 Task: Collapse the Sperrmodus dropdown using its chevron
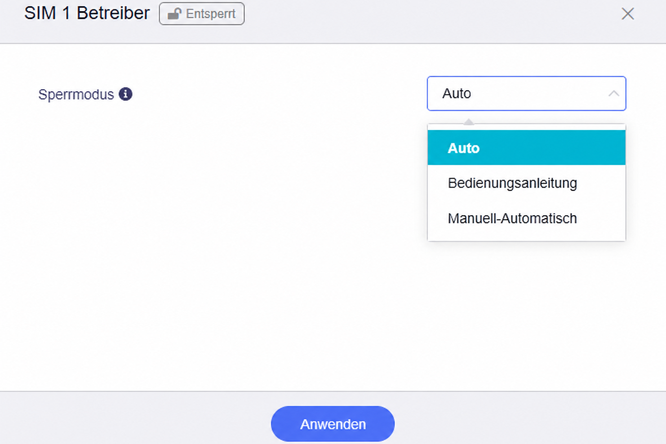(x=613, y=93)
